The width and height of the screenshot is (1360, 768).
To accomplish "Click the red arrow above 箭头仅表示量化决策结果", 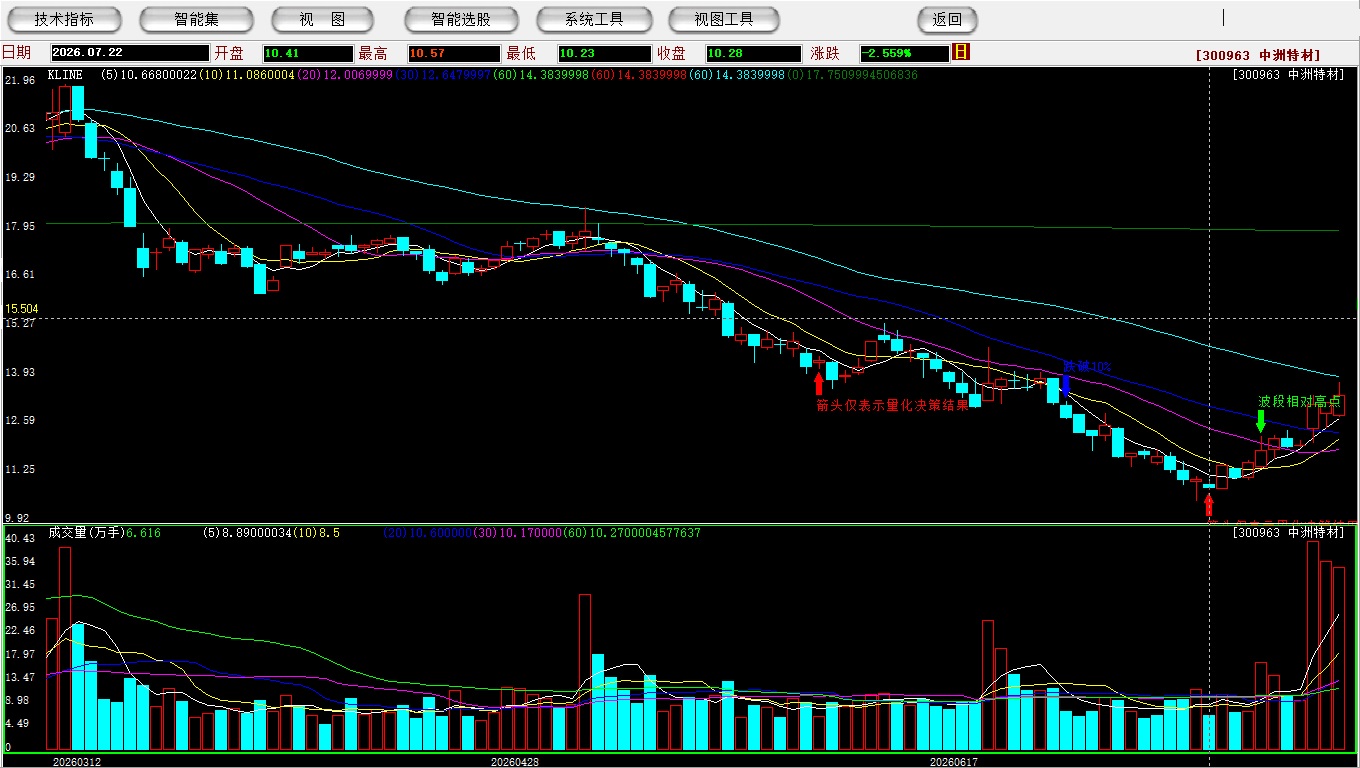I will coord(819,383).
